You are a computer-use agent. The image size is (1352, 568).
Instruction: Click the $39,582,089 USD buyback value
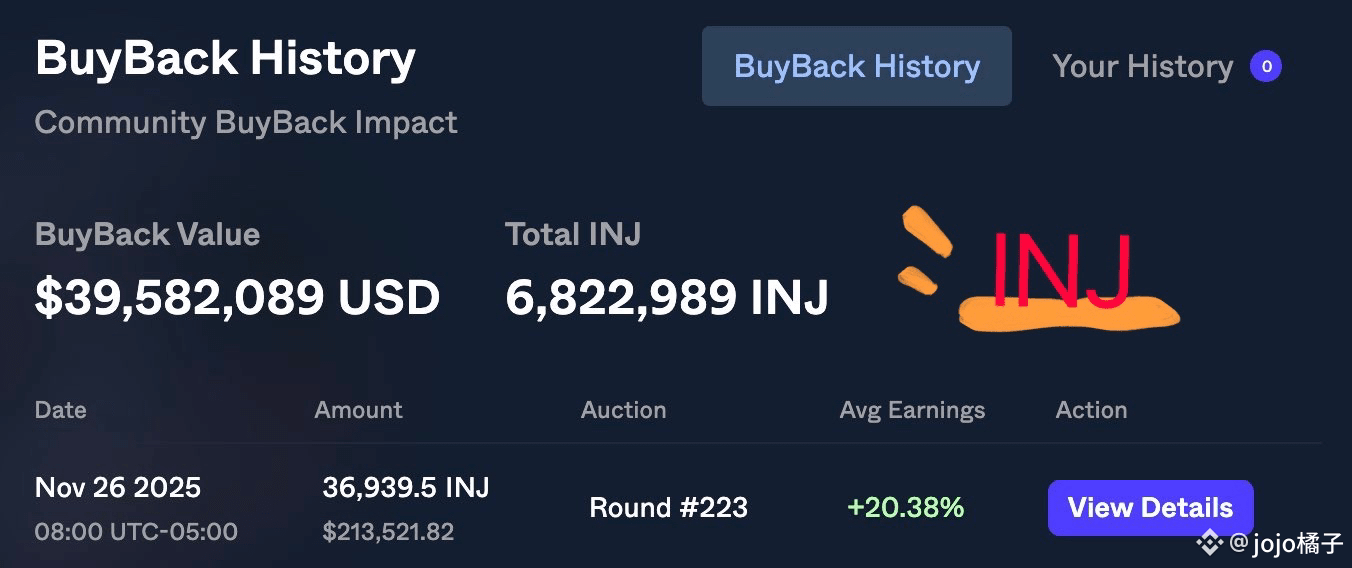click(x=237, y=297)
